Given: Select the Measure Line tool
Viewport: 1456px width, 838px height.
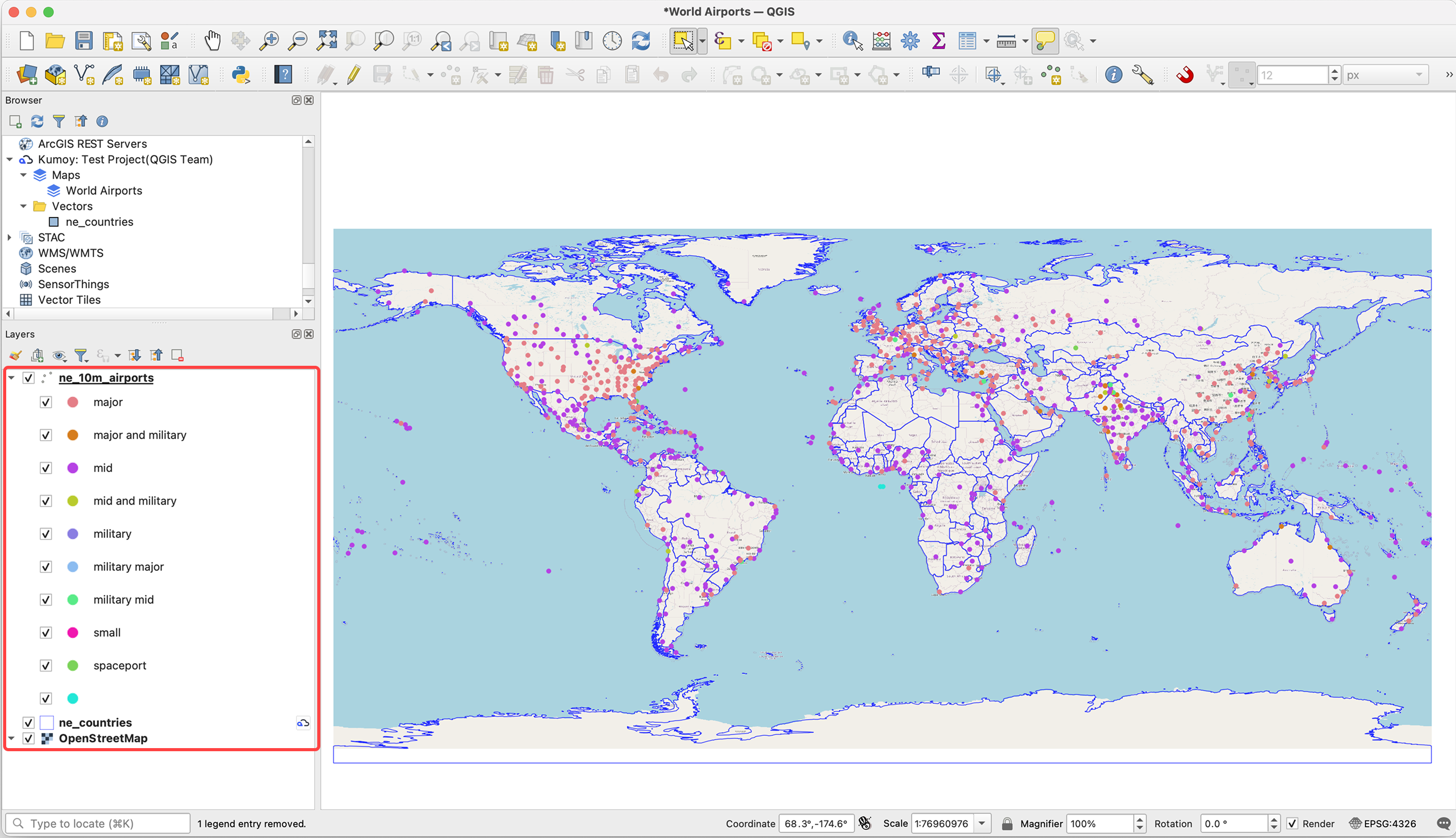Looking at the screenshot, I should click(1006, 41).
